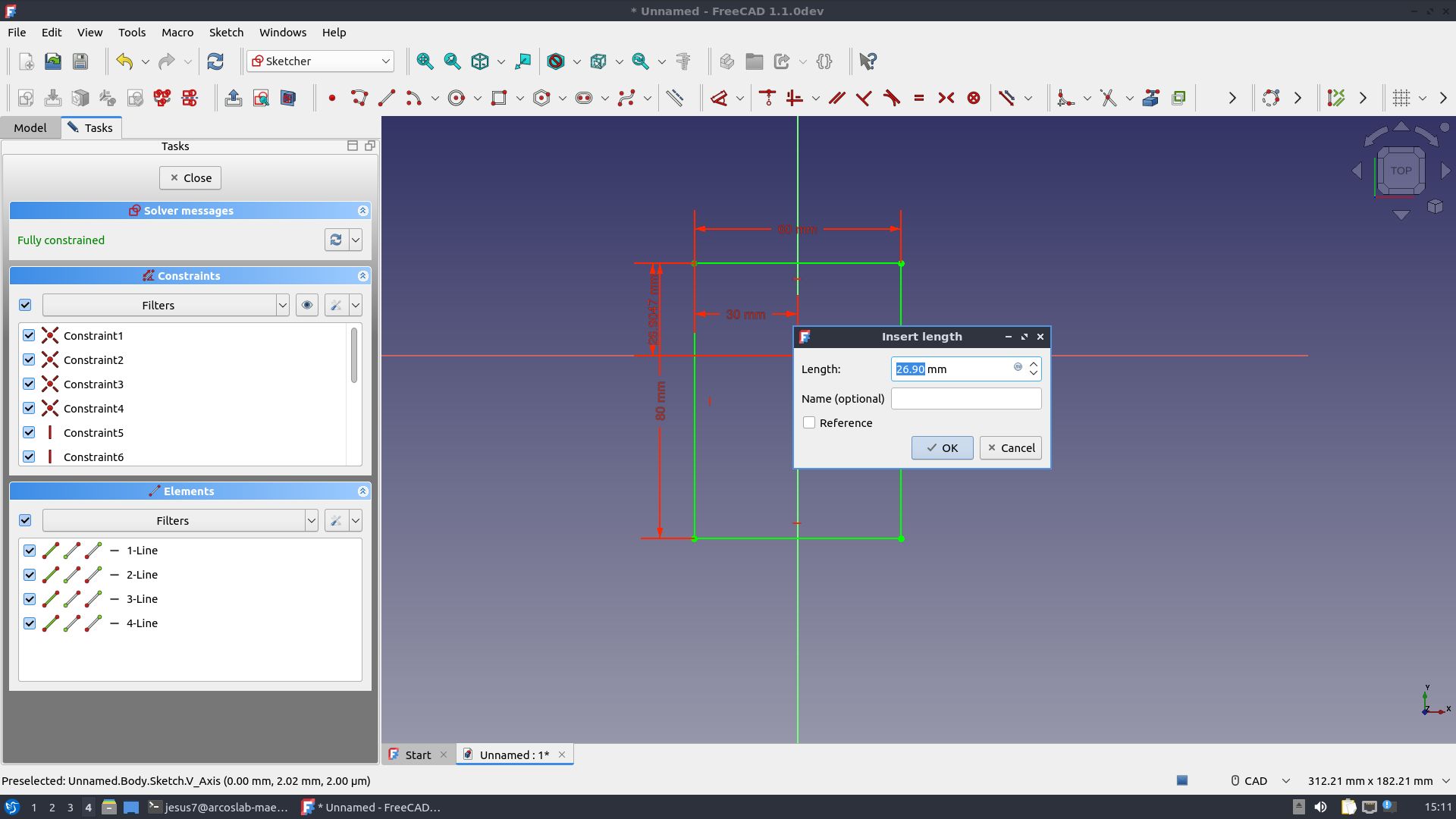Select the Rectangle tool
1456x819 pixels.
(499, 98)
